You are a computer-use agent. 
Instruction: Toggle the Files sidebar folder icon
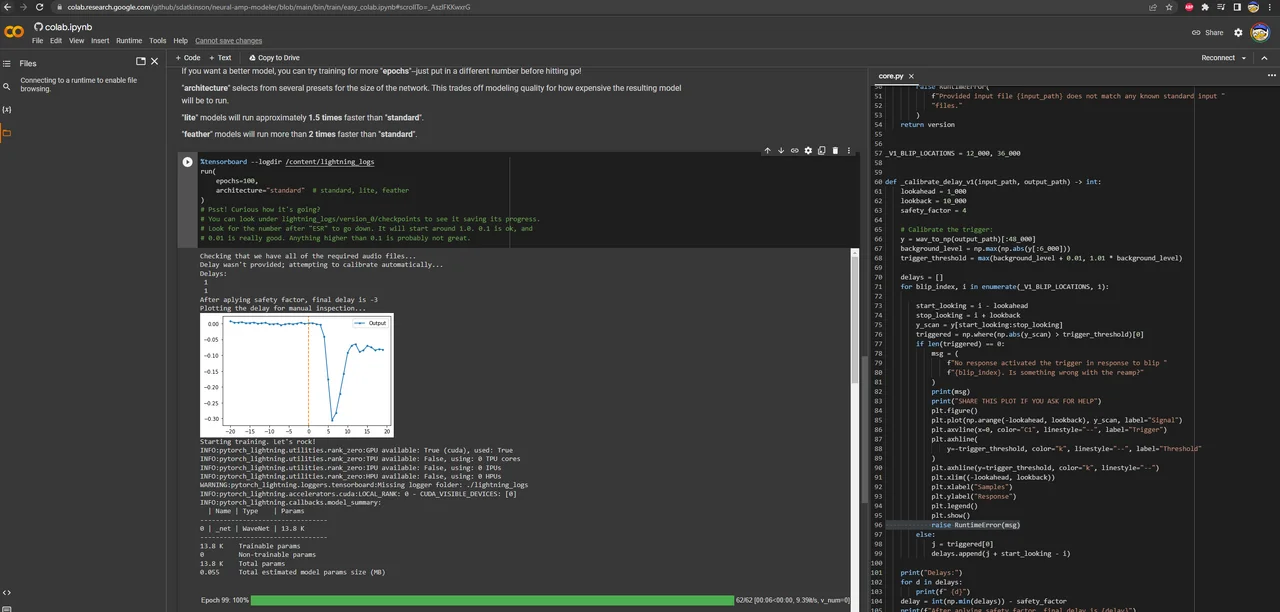tap(7, 133)
